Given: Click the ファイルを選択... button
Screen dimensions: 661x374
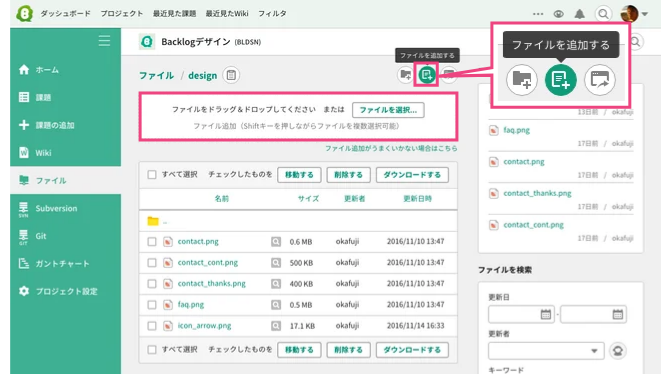Looking at the screenshot, I should (x=388, y=110).
